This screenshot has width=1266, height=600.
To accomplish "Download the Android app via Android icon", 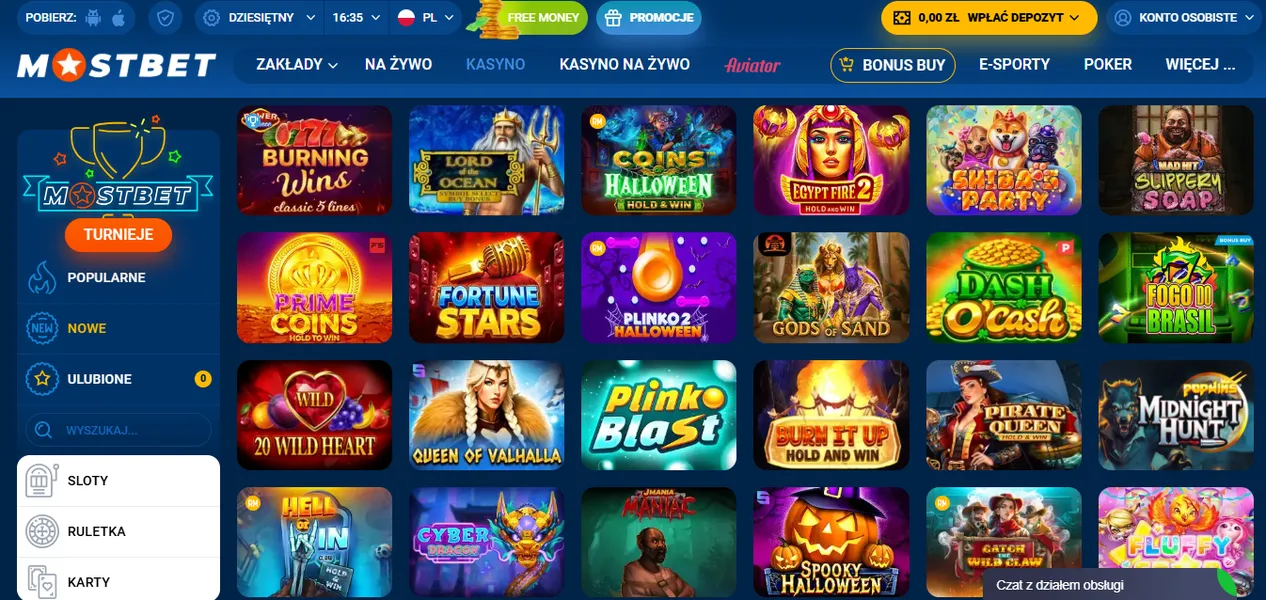I will click(x=94, y=18).
